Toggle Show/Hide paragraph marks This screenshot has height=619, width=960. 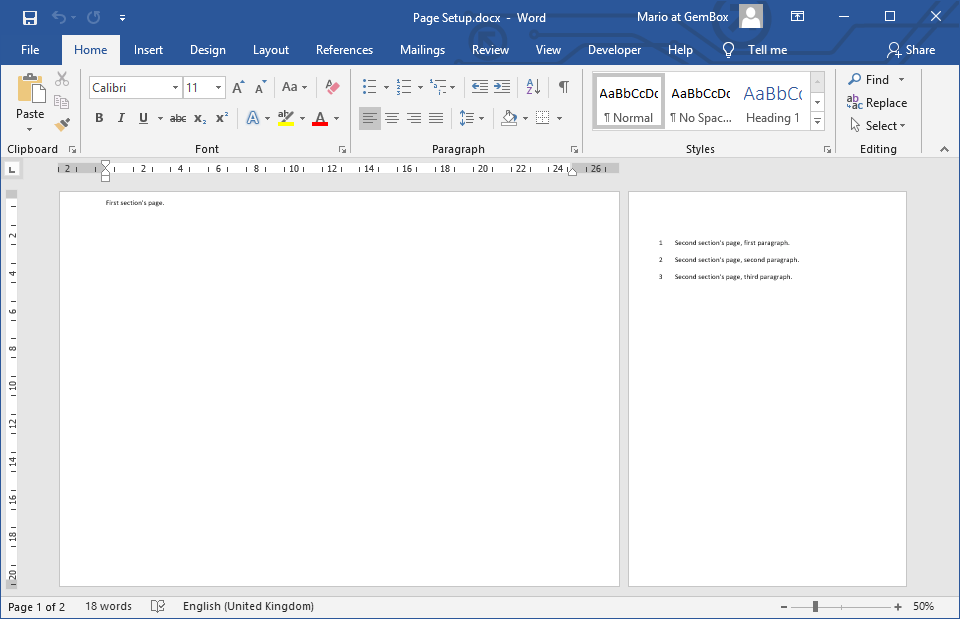click(x=564, y=88)
